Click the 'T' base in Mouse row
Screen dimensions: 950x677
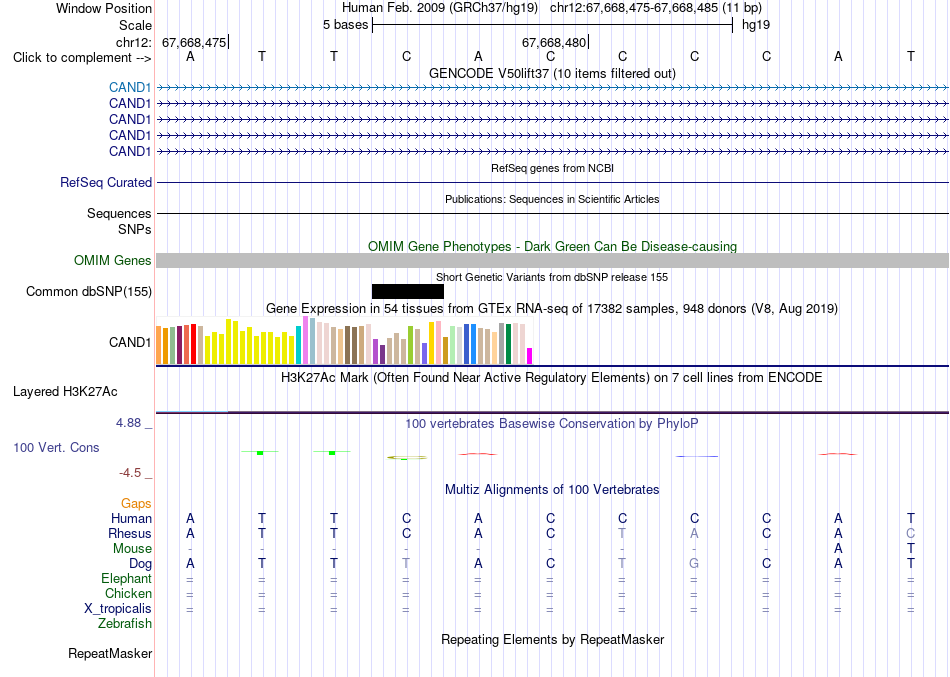(x=911, y=549)
